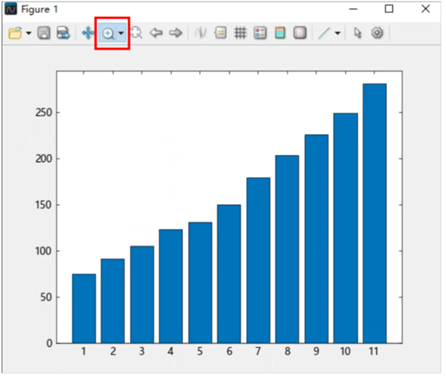446x376 pixels.
Task: Click the x-axis tick label 1
Action: (x=84, y=351)
